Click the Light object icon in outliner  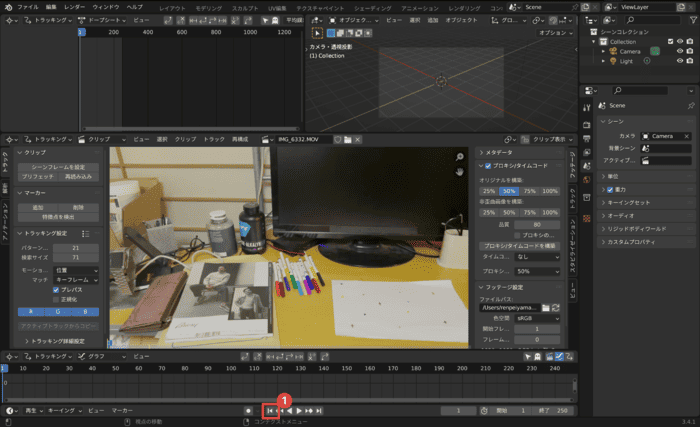(x=614, y=61)
